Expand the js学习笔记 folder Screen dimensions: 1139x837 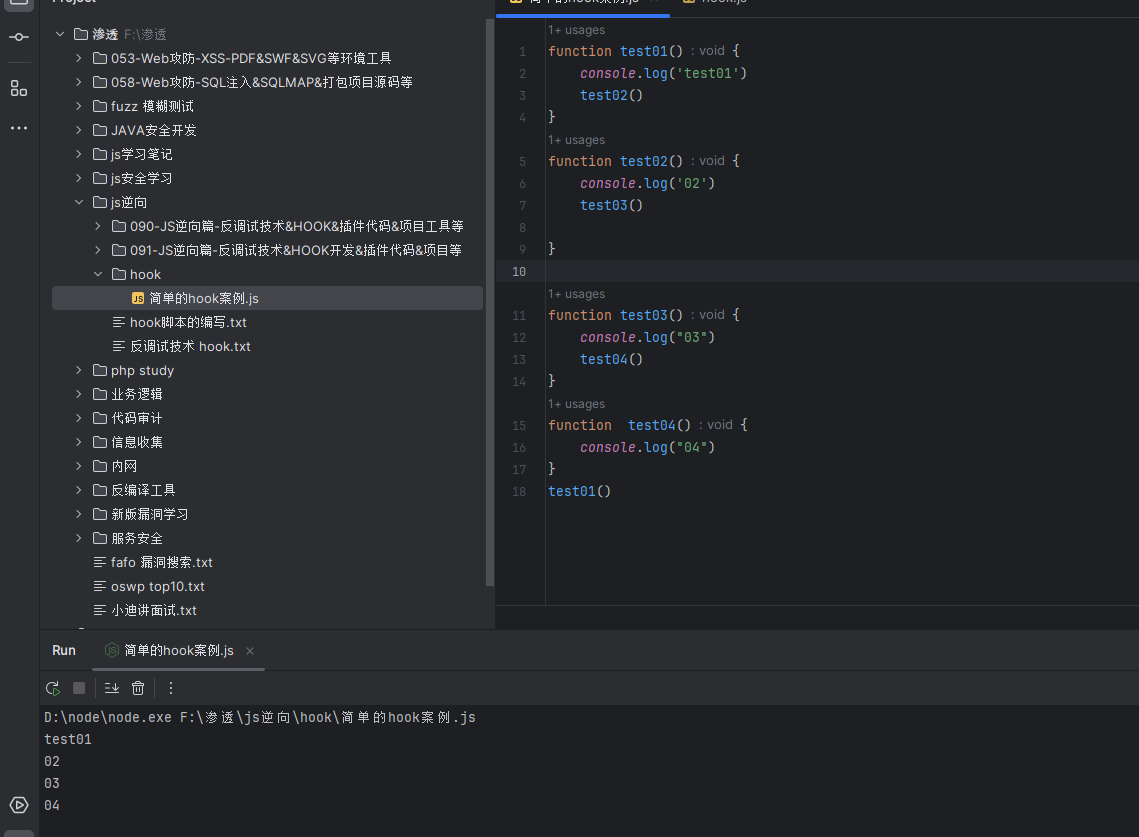(x=79, y=154)
